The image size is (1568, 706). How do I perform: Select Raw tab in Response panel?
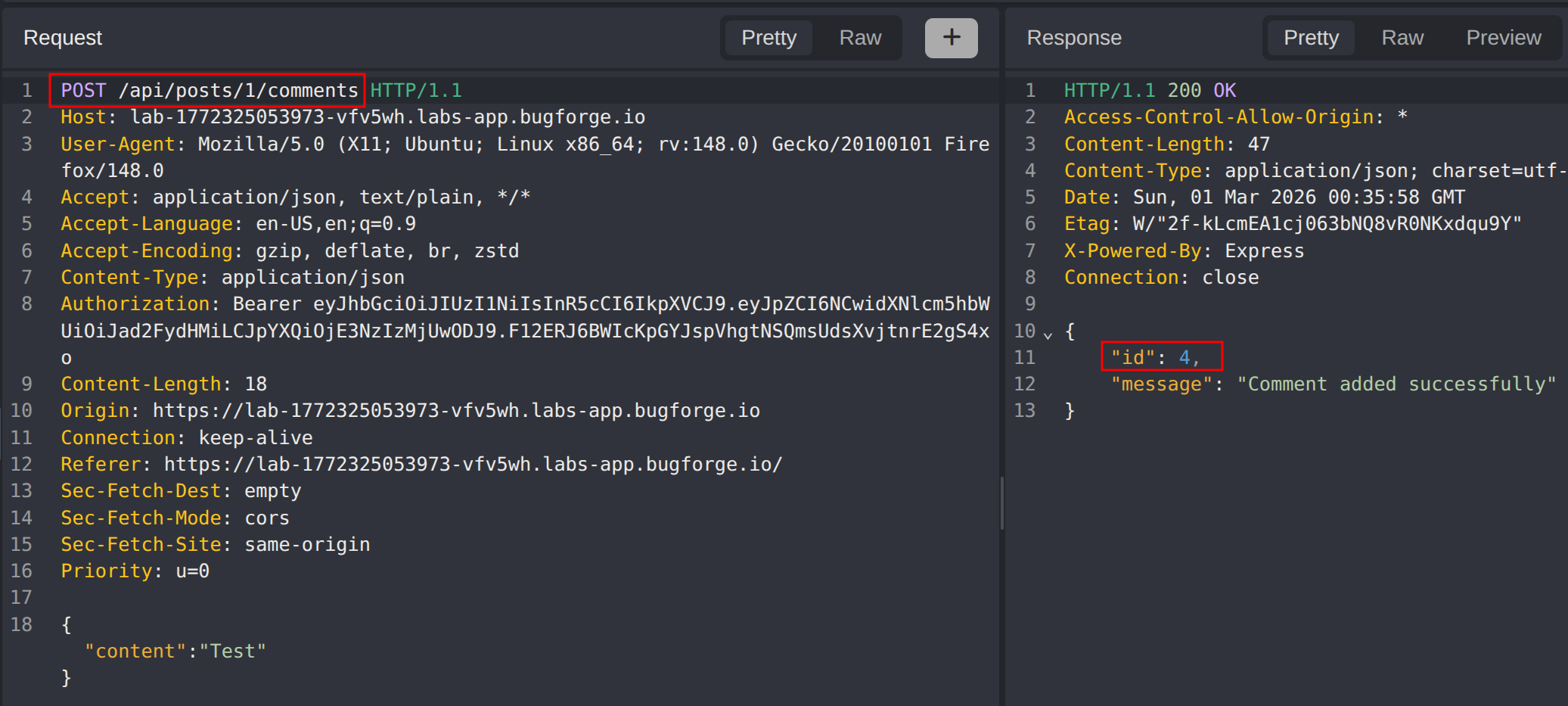point(1402,38)
